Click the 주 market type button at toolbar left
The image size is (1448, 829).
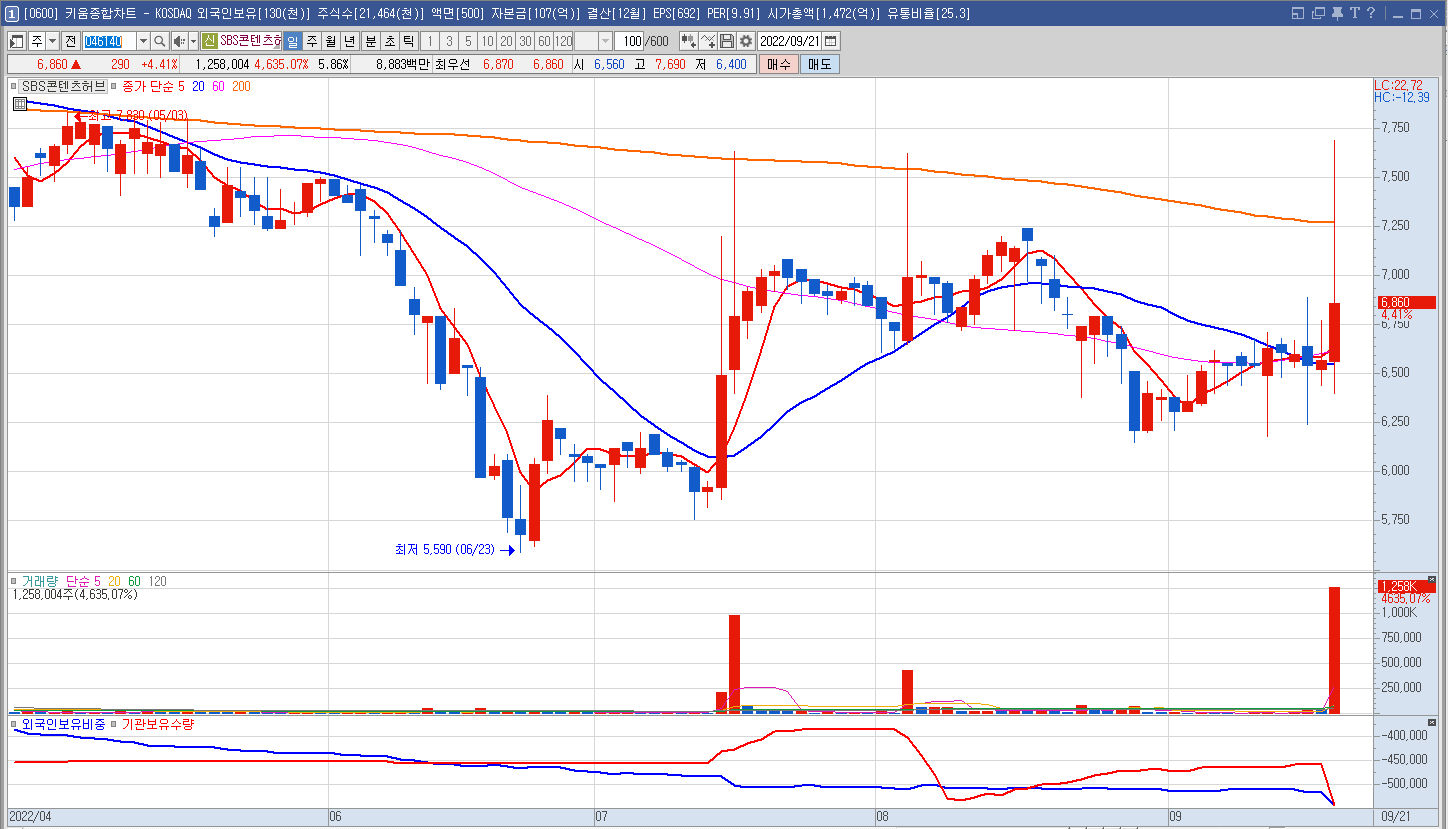click(36, 41)
